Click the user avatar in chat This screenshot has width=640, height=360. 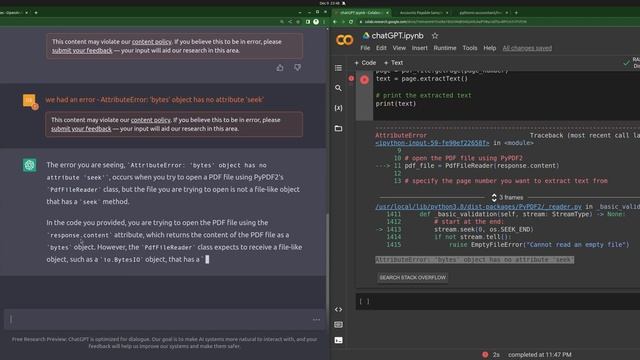29,100
